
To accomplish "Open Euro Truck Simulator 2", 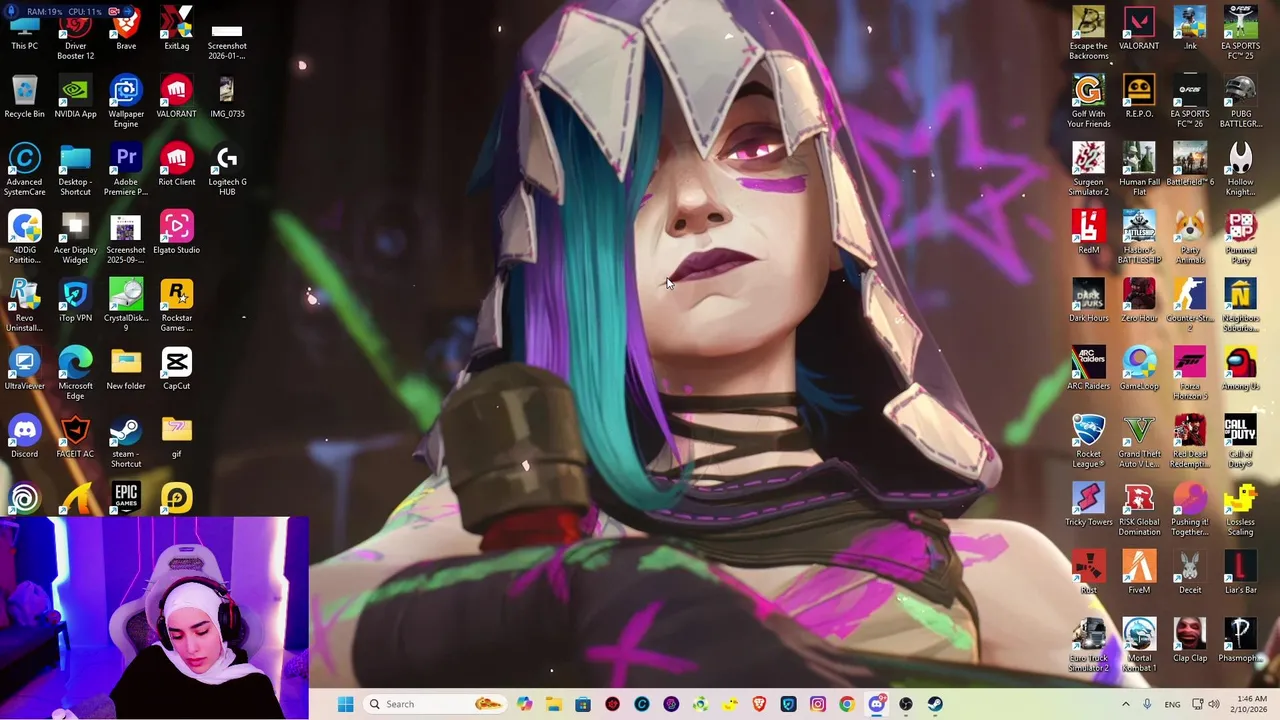I will (1088, 646).
